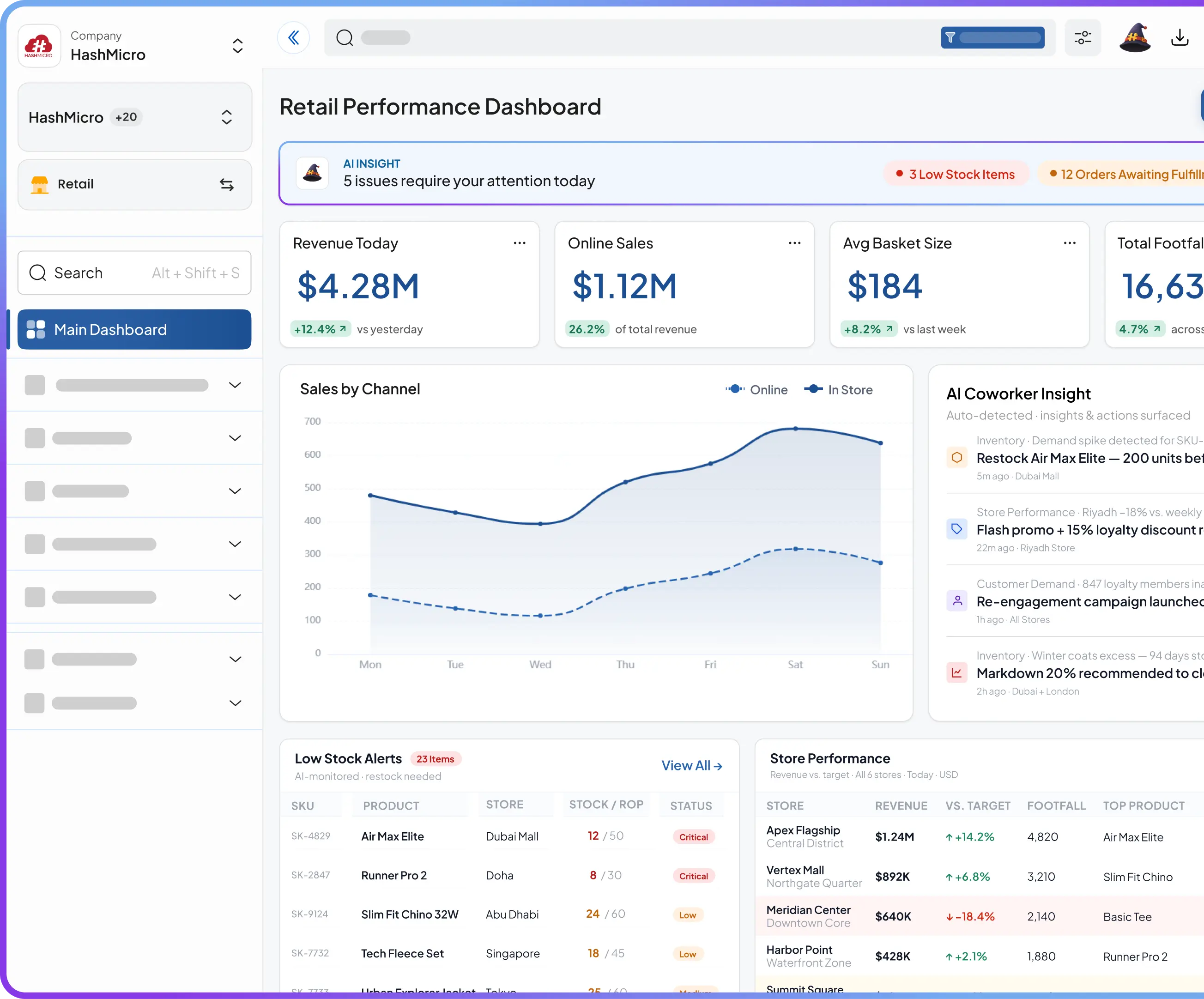Click View All link in Low Stock Alerts
Screen dimensions: 1204x999
[x=691, y=766]
